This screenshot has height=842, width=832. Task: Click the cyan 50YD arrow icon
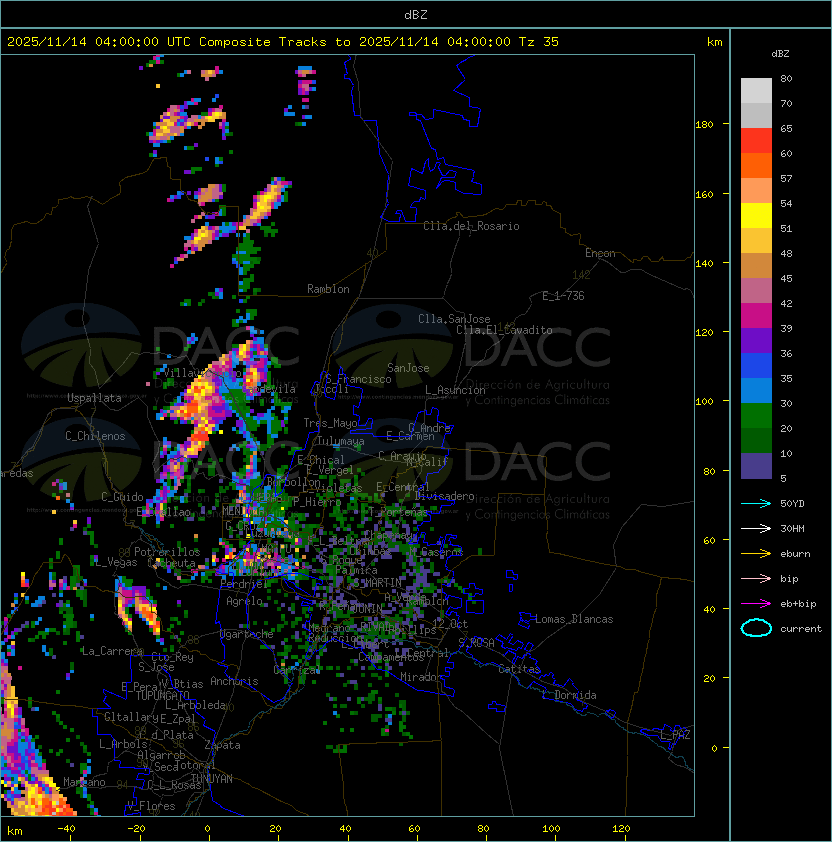click(x=756, y=504)
